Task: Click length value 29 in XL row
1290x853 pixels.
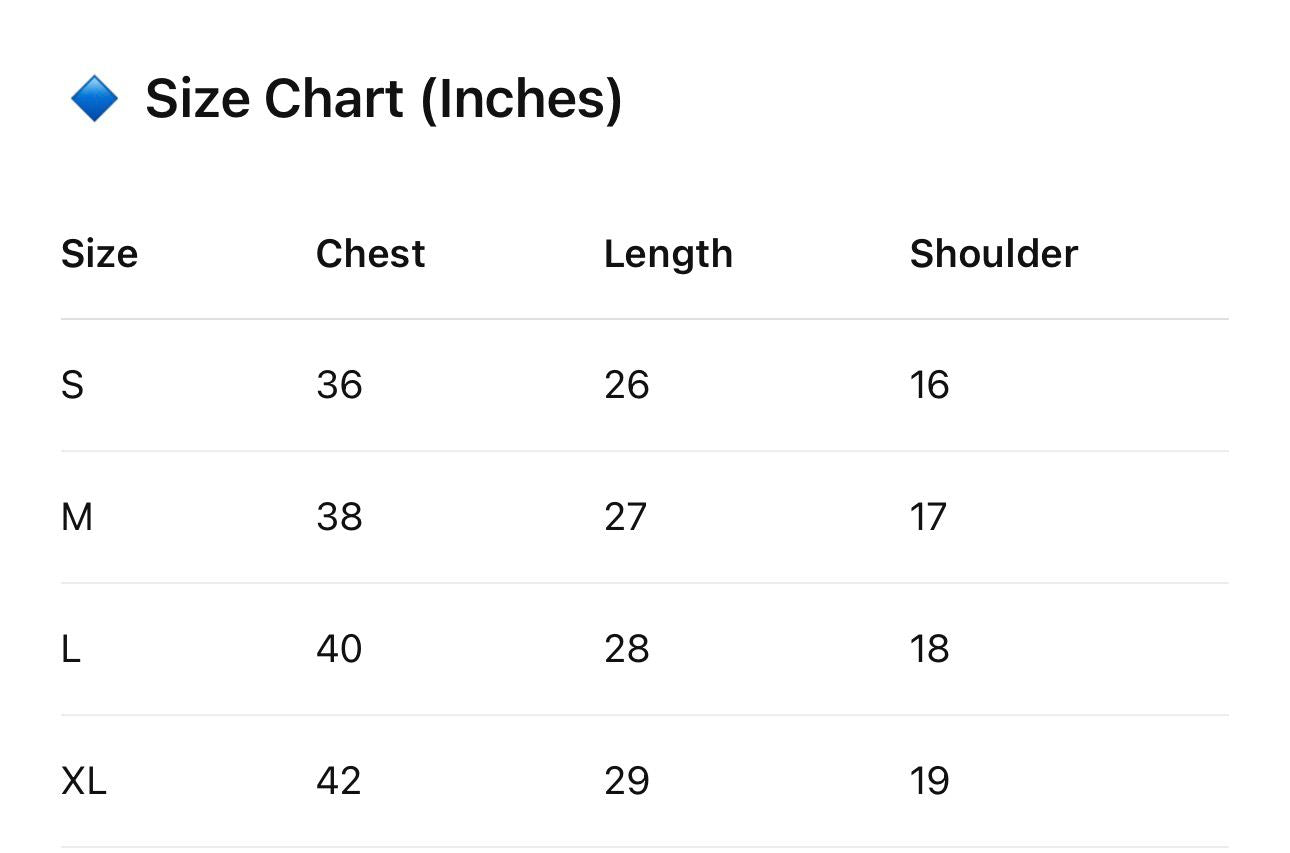Action: click(627, 781)
